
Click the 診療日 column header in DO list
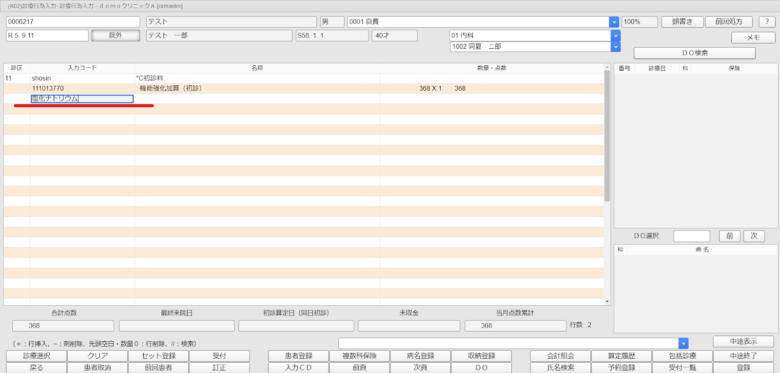656,68
